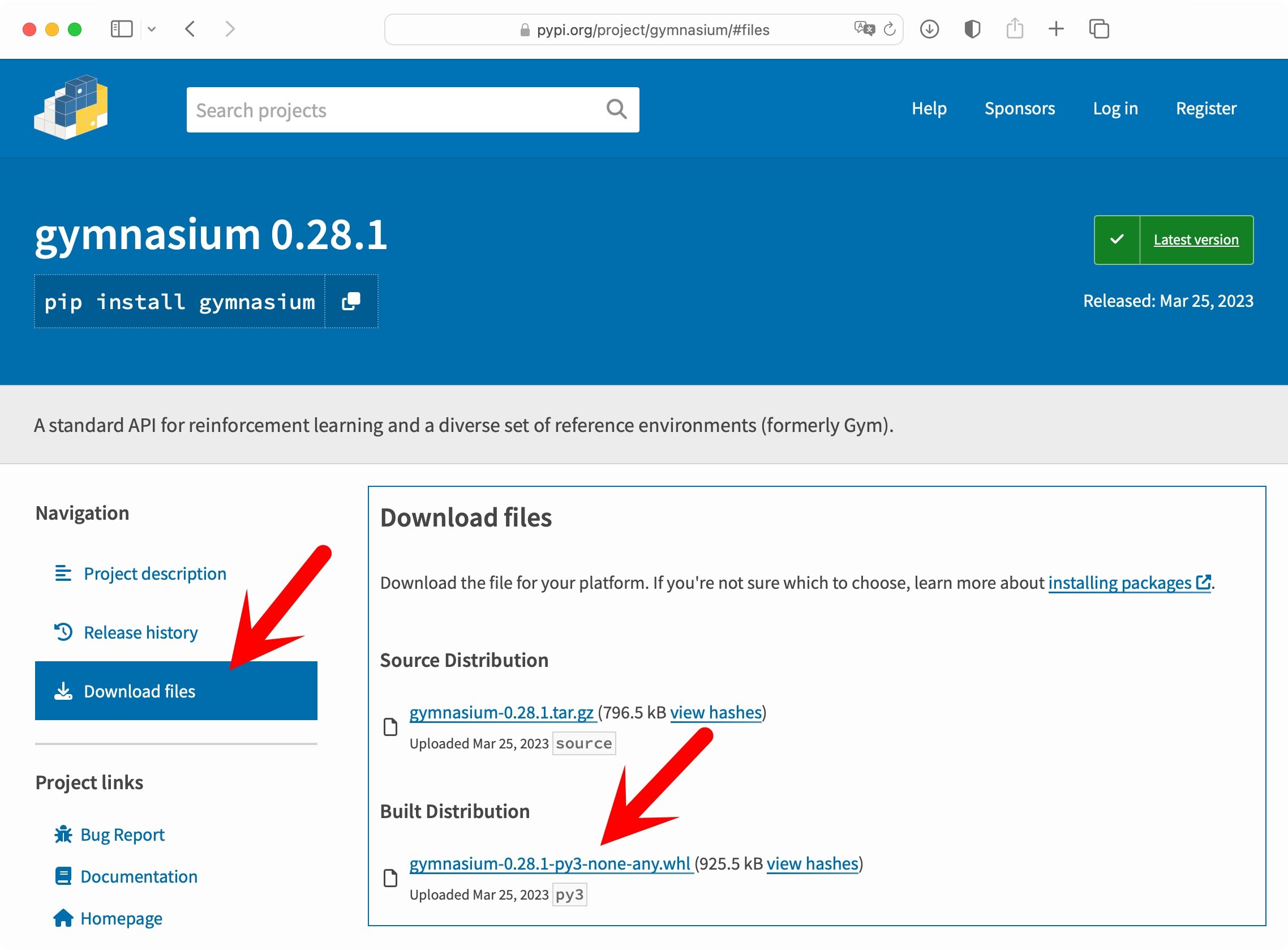The image size is (1288, 950).
Task: Click the Latest version button
Action: (1195, 240)
